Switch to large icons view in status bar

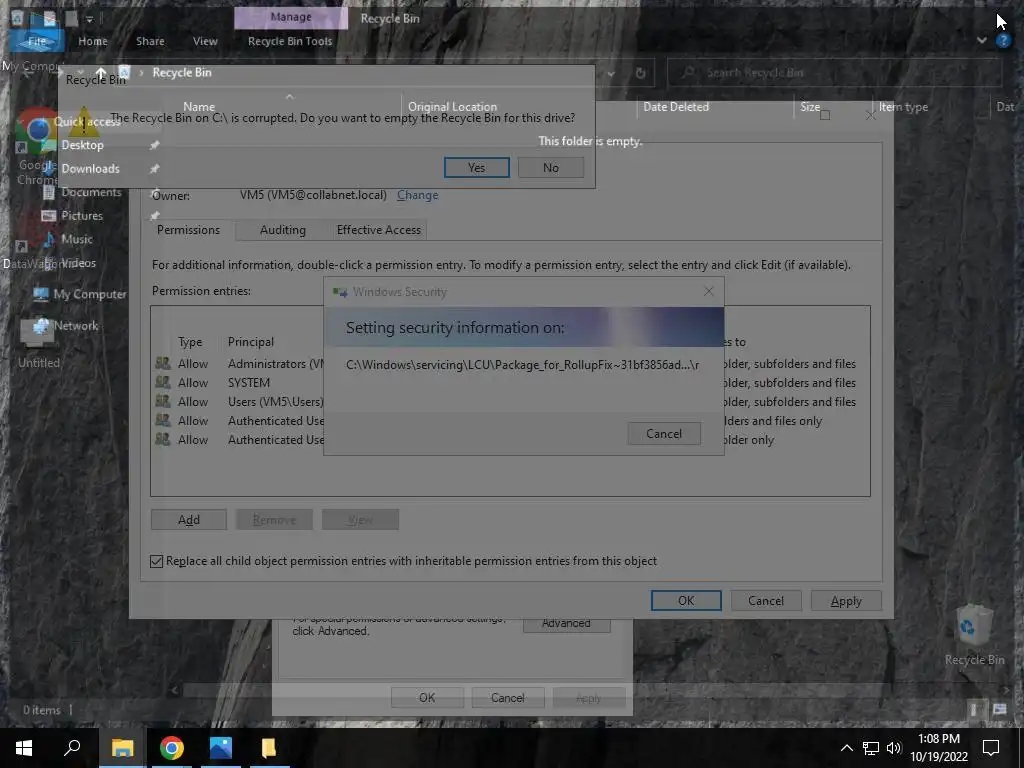pyautogui.click(x=999, y=709)
